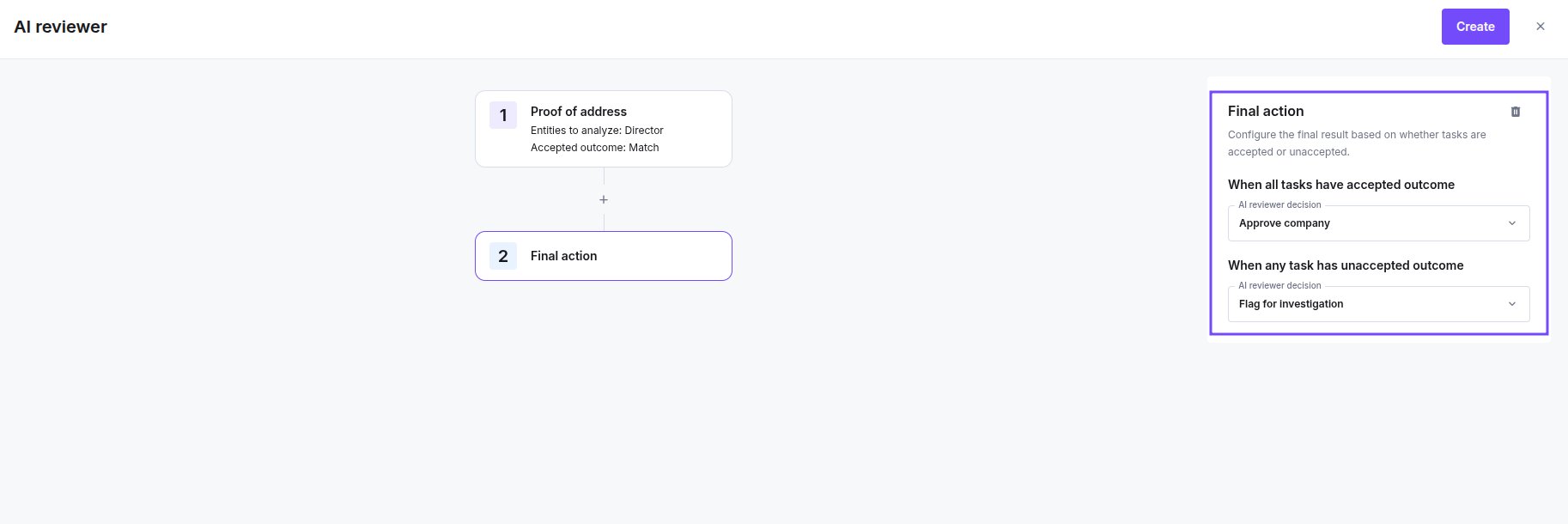The image size is (1568, 524).
Task: Click the AI reviewer page title
Action: (x=60, y=27)
